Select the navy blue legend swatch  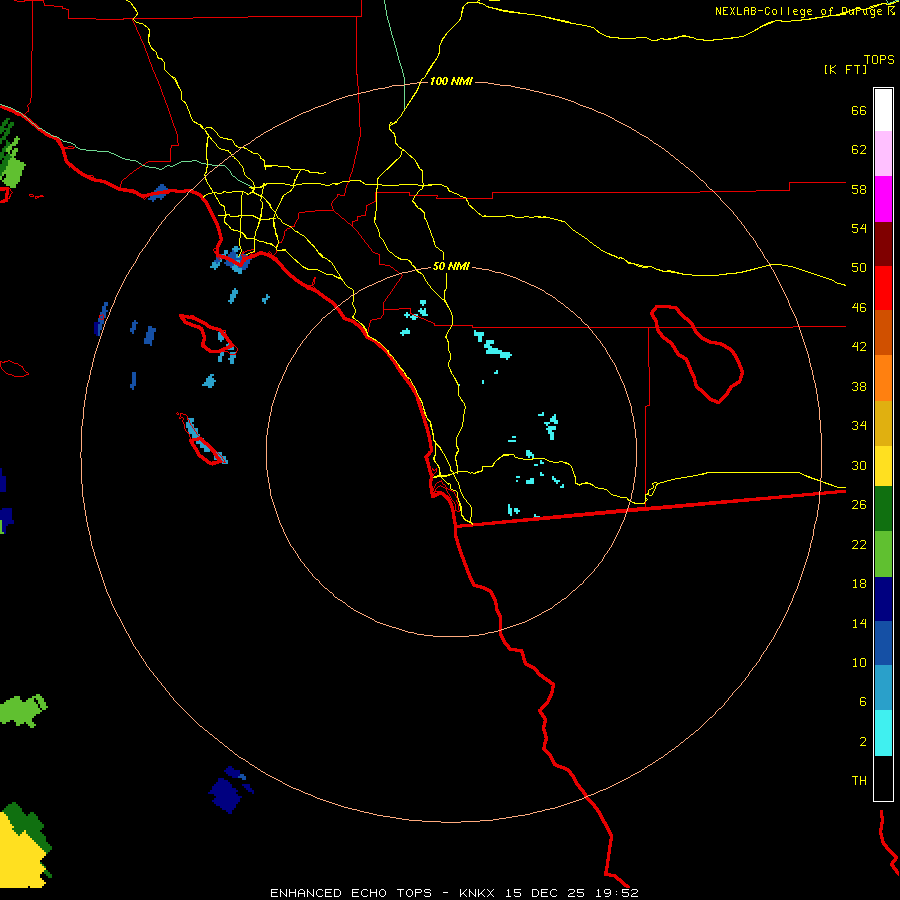click(x=883, y=599)
